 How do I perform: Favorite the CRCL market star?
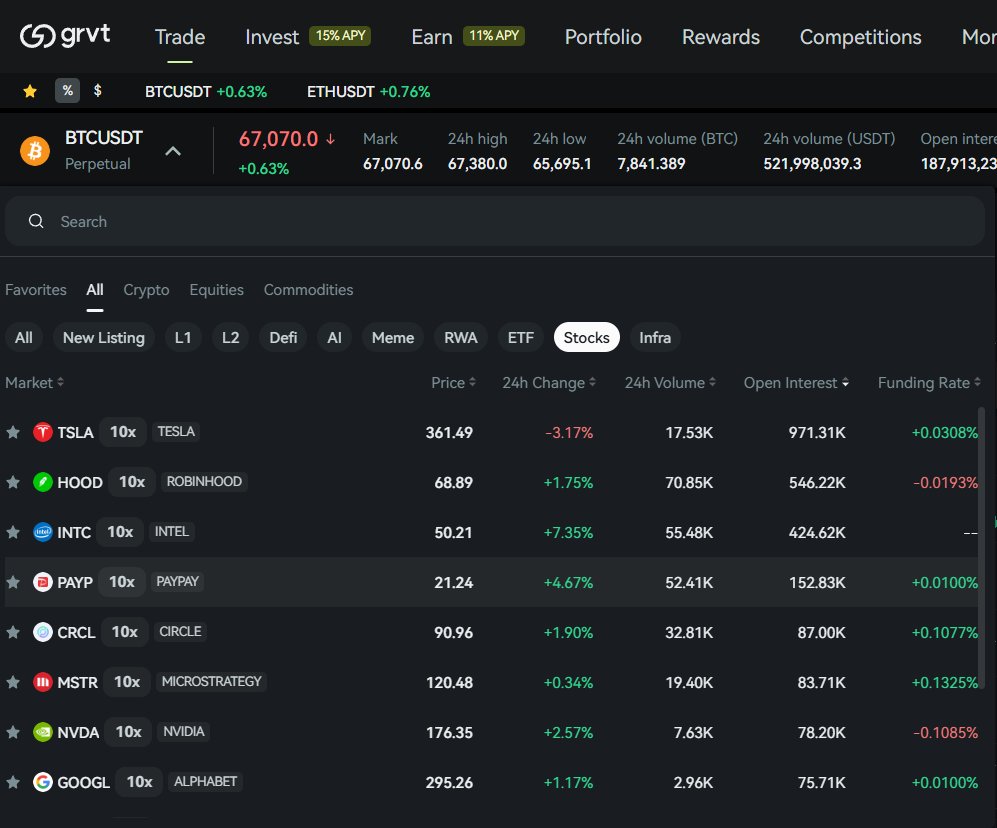13,632
